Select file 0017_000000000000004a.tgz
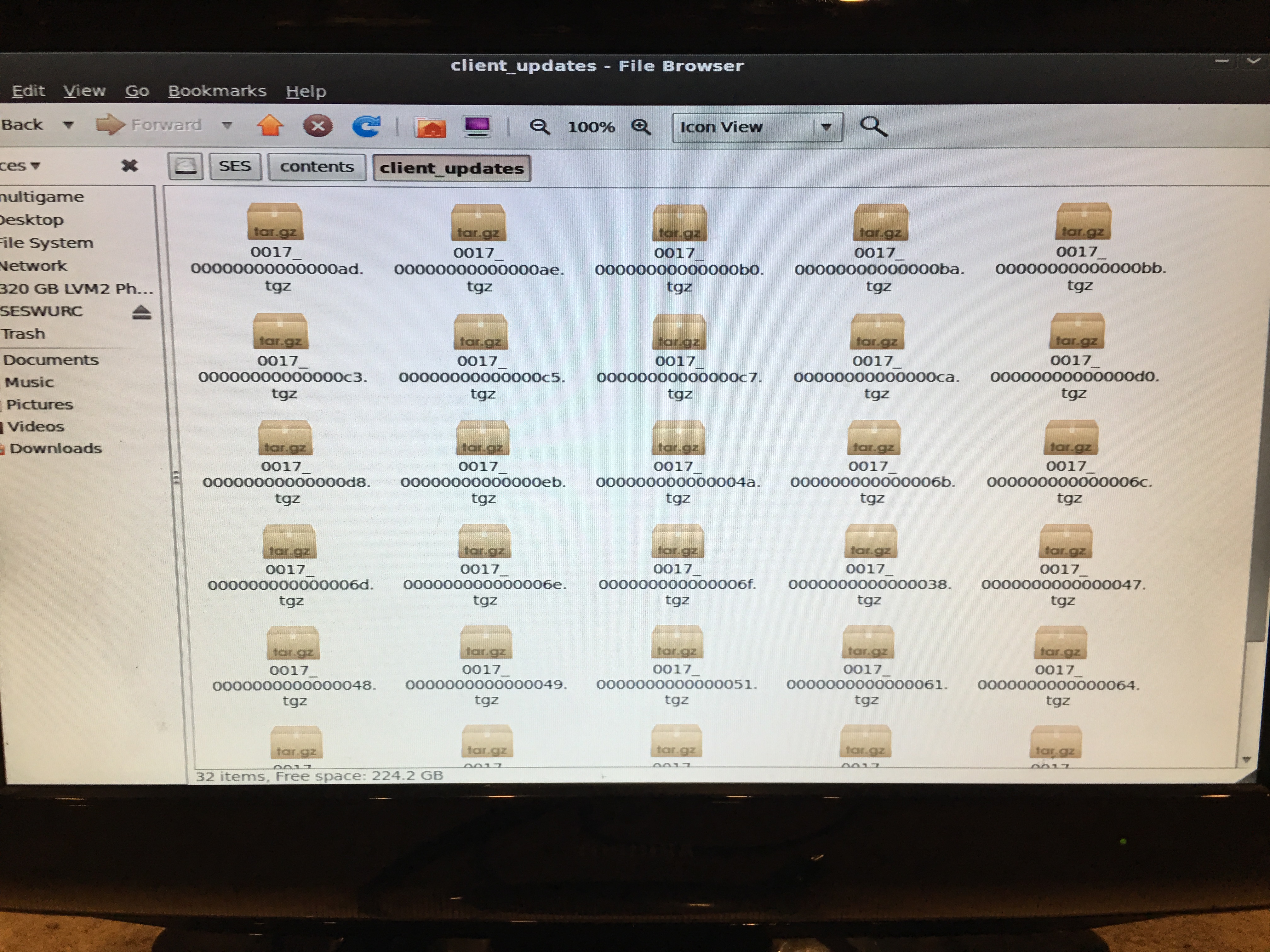 (678, 462)
